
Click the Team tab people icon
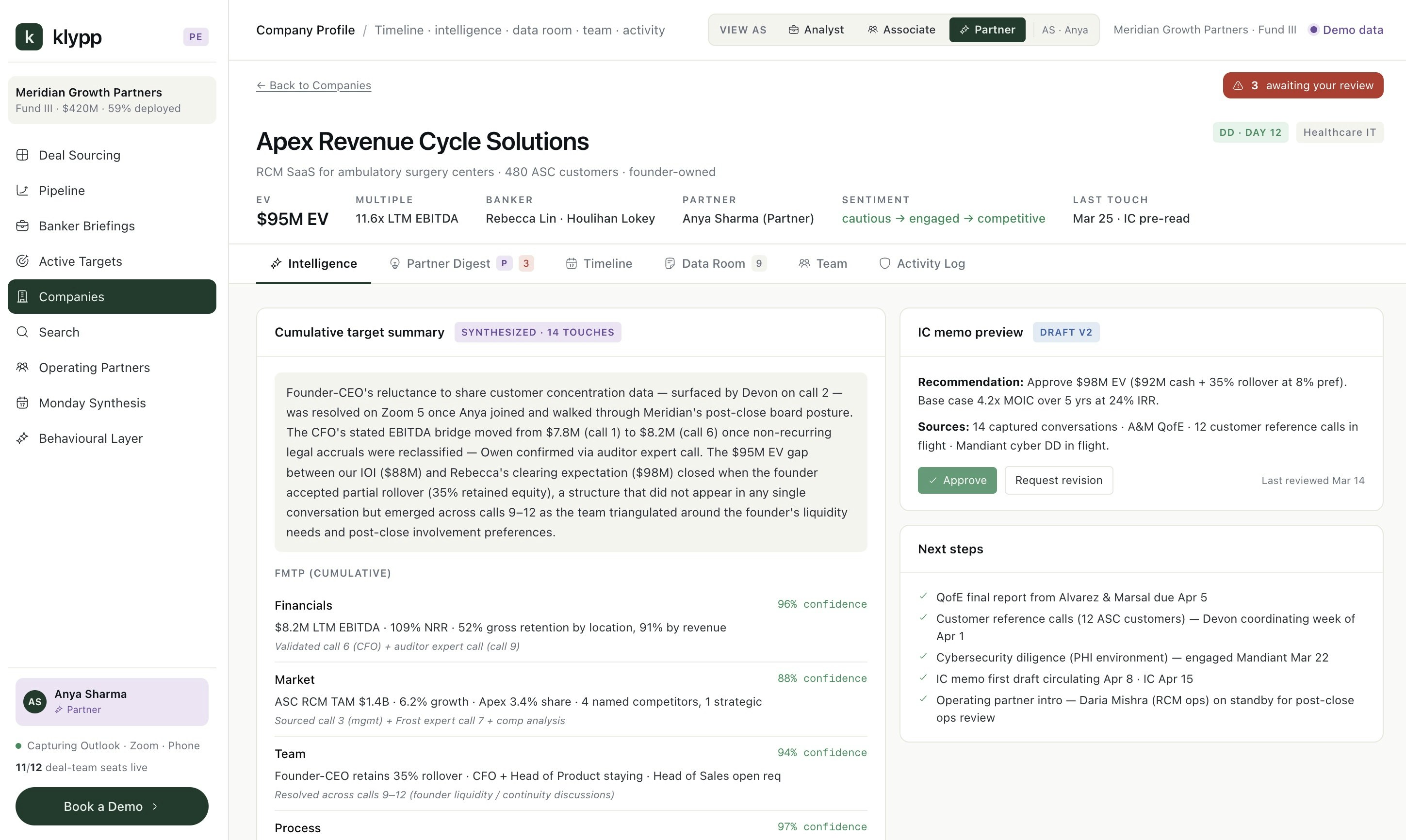coord(804,264)
